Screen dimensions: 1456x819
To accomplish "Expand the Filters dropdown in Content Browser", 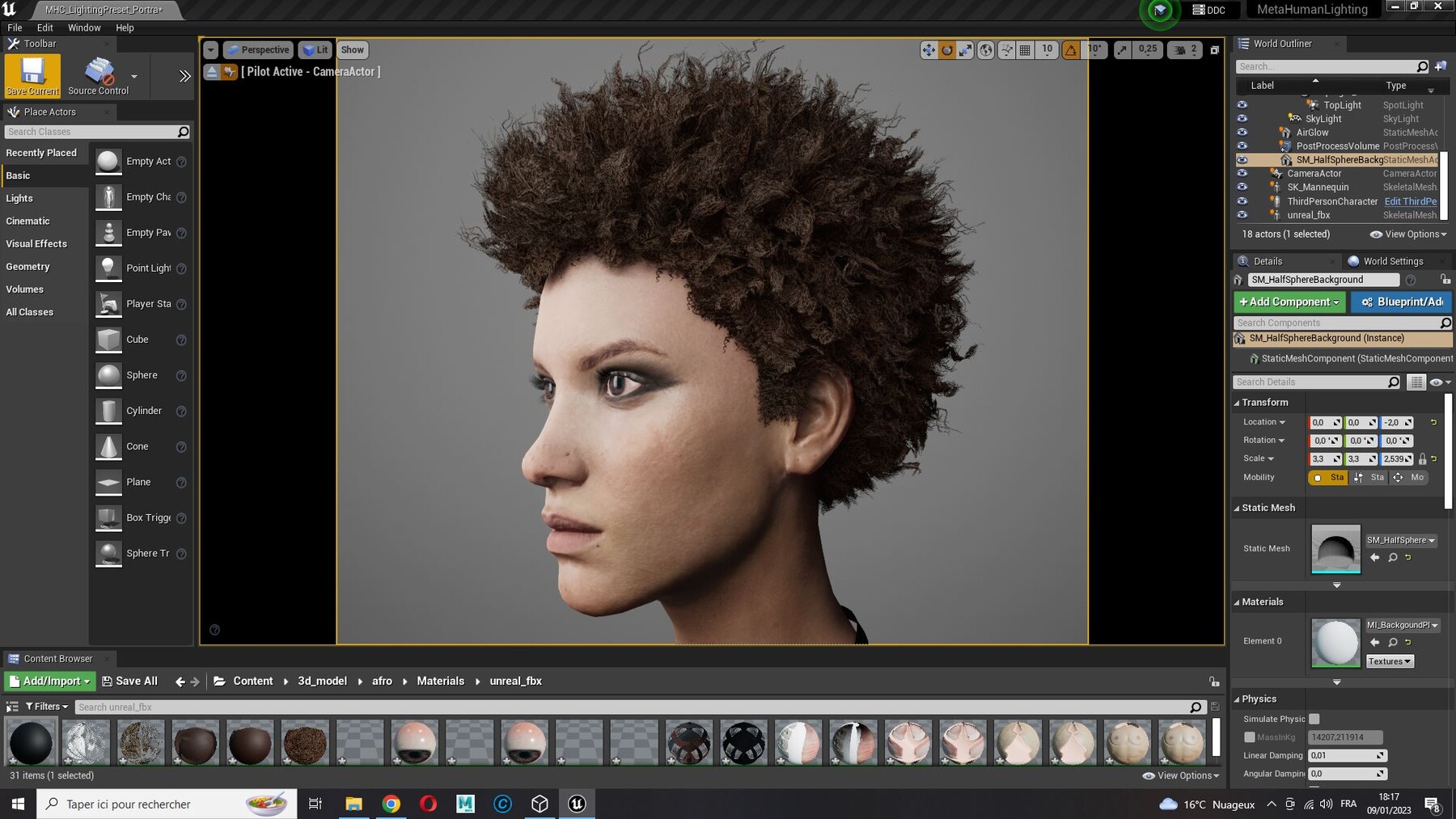I will pyautogui.click(x=48, y=707).
